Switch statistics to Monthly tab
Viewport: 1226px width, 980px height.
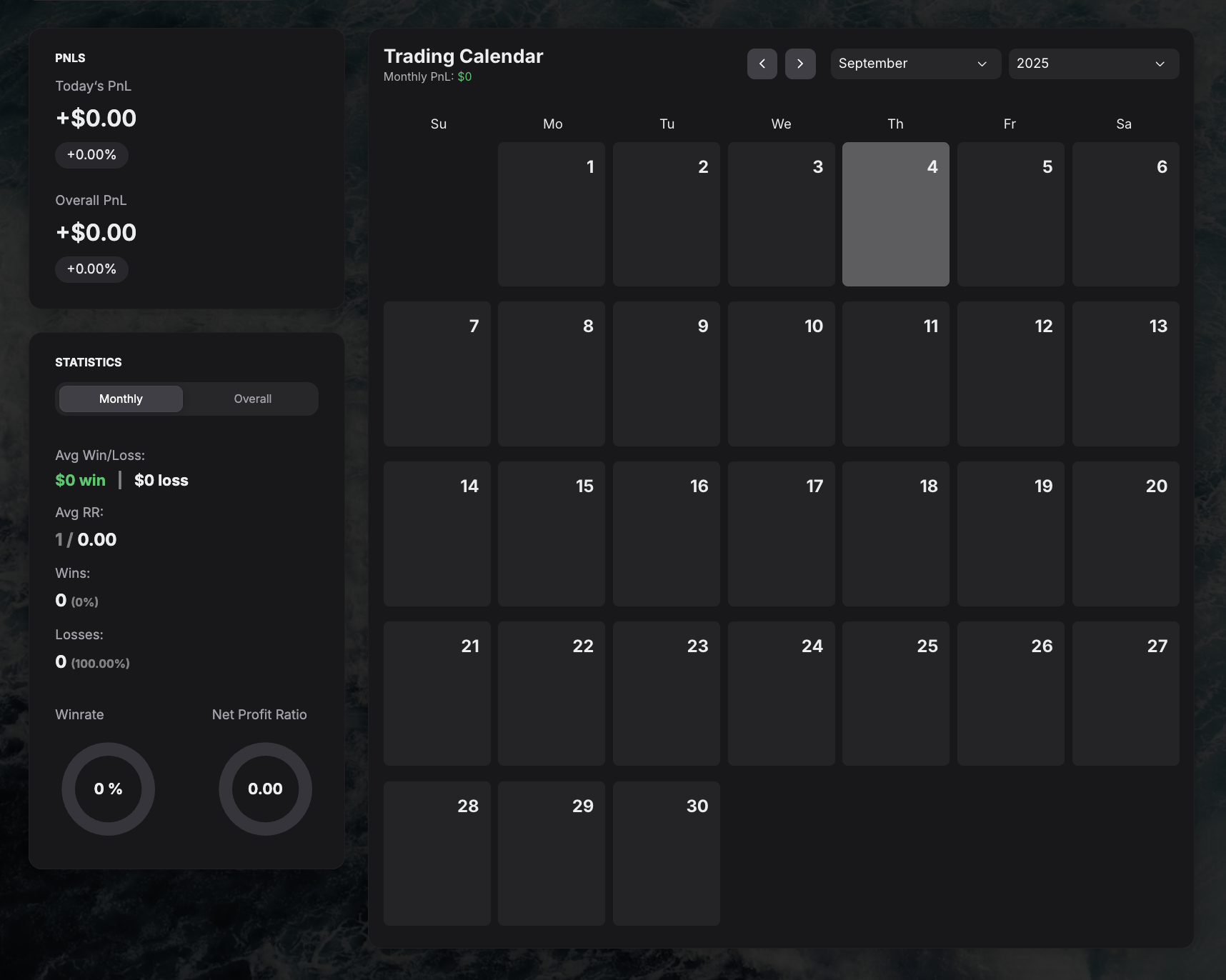[121, 399]
